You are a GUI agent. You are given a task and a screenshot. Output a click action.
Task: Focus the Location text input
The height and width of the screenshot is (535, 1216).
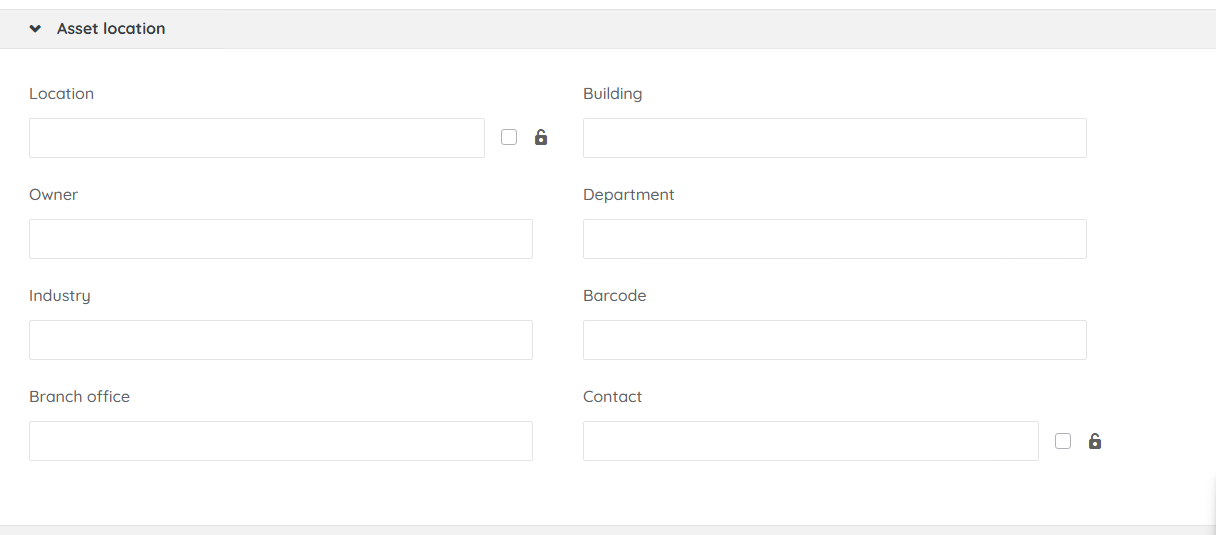(257, 138)
